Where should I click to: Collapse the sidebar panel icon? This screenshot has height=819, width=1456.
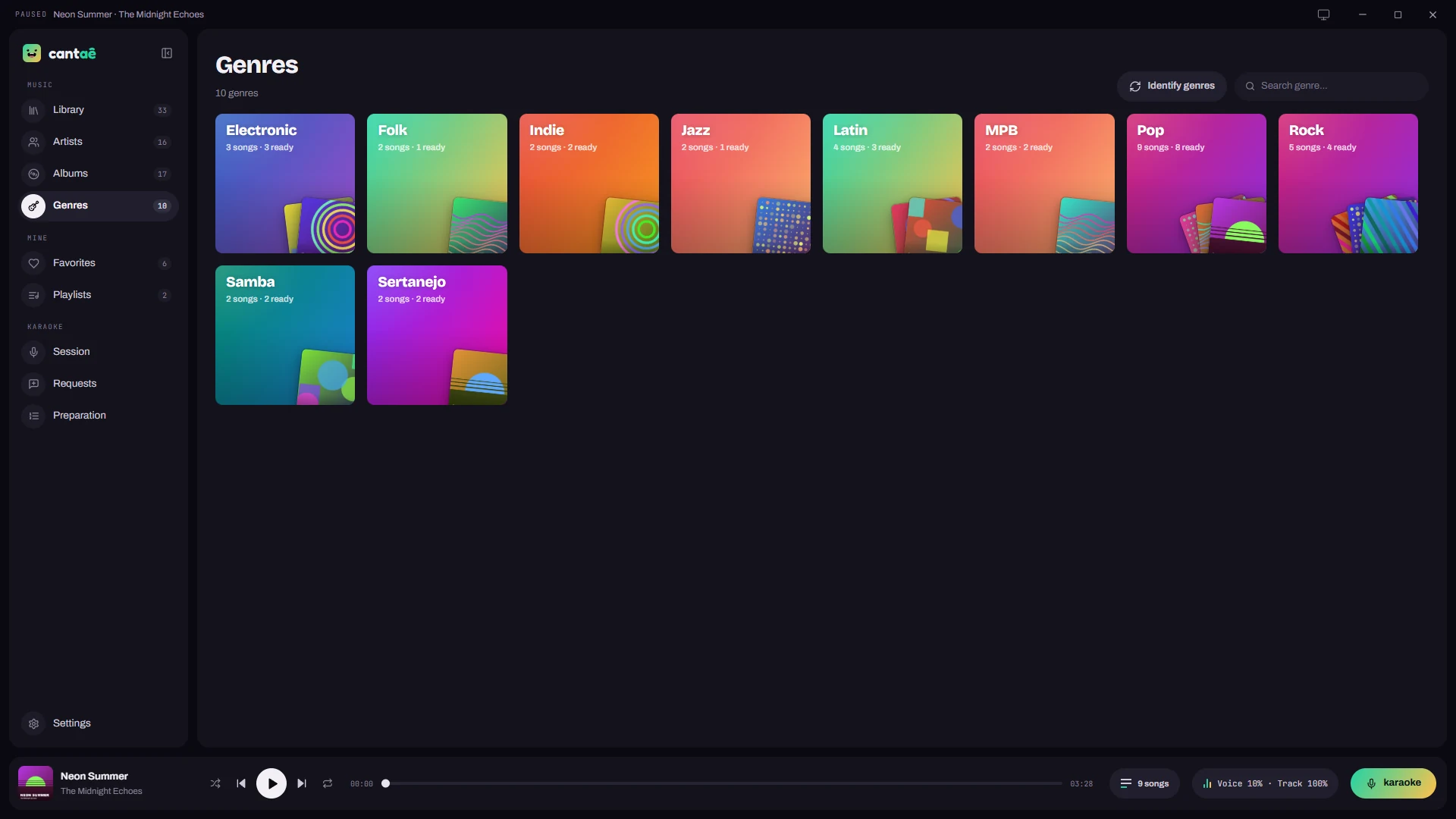click(x=167, y=53)
